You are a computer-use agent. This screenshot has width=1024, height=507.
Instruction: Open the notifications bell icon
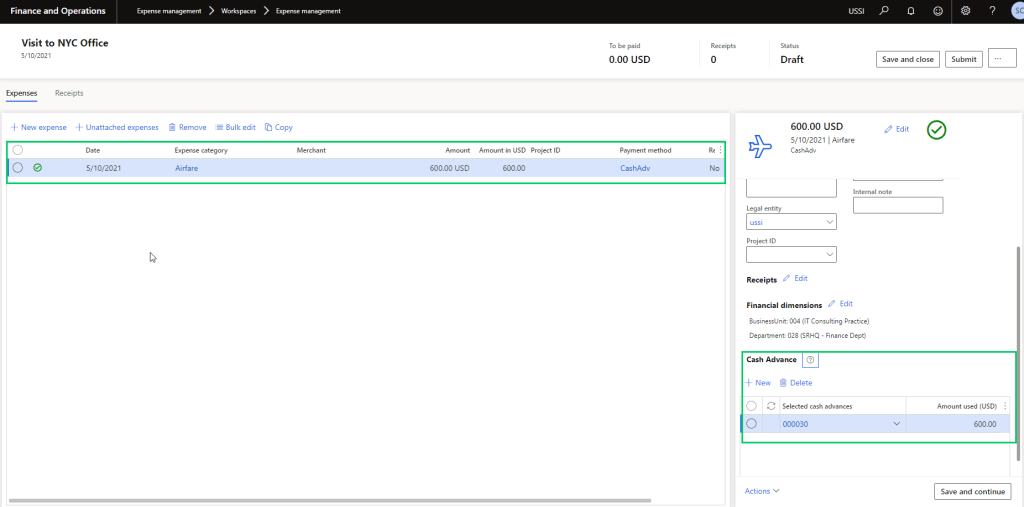pos(910,11)
